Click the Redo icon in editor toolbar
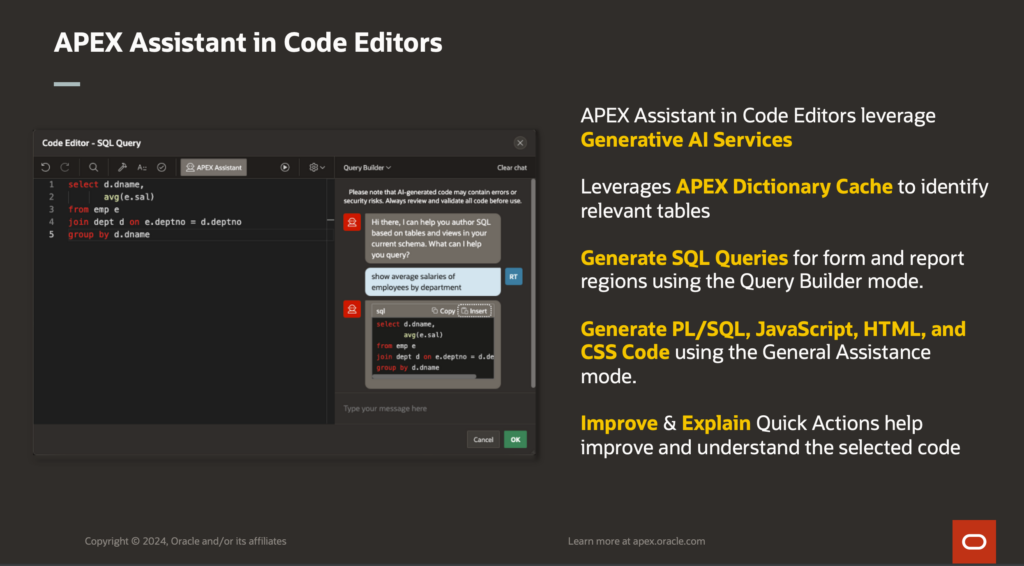The width and height of the screenshot is (1024, 566). (65, 167)
